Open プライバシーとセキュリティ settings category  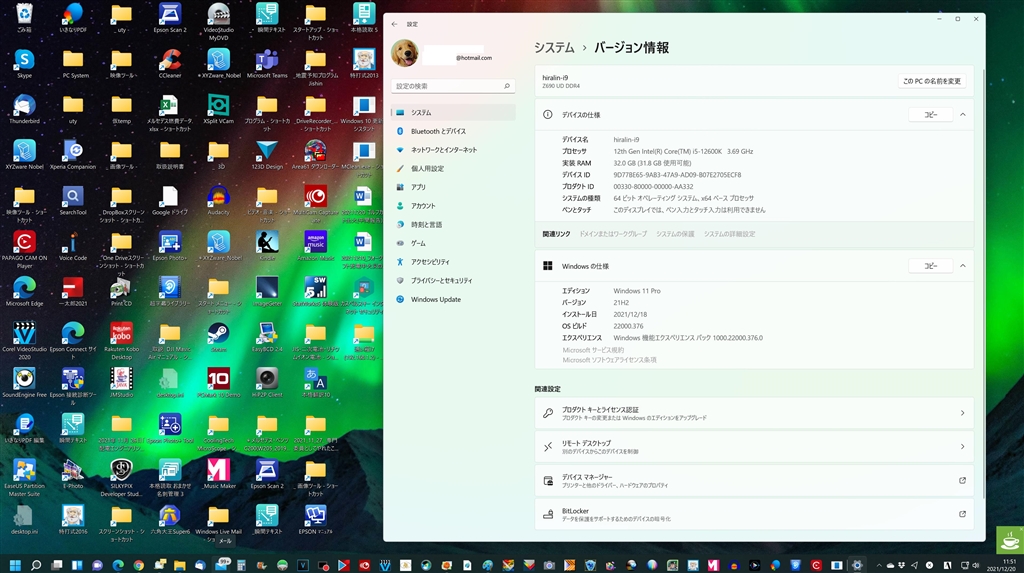453,280
